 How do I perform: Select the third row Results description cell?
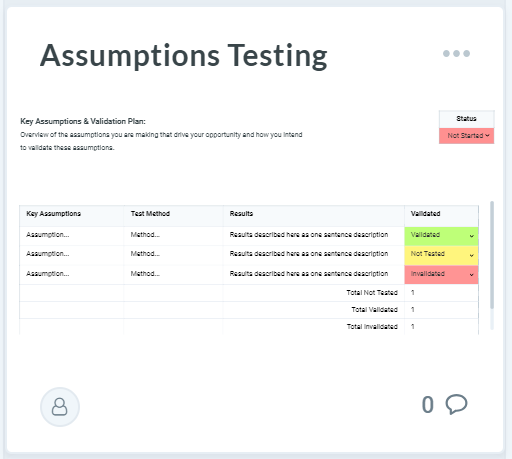click(x=314, y=274)
